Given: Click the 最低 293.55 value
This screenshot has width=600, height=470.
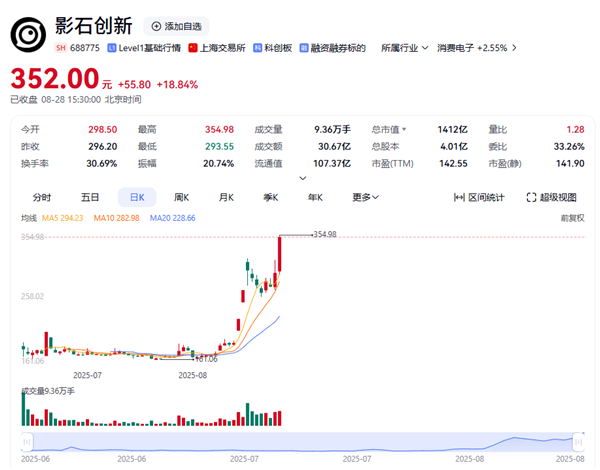Looking at the screenshot, I should tap(219, 146).
